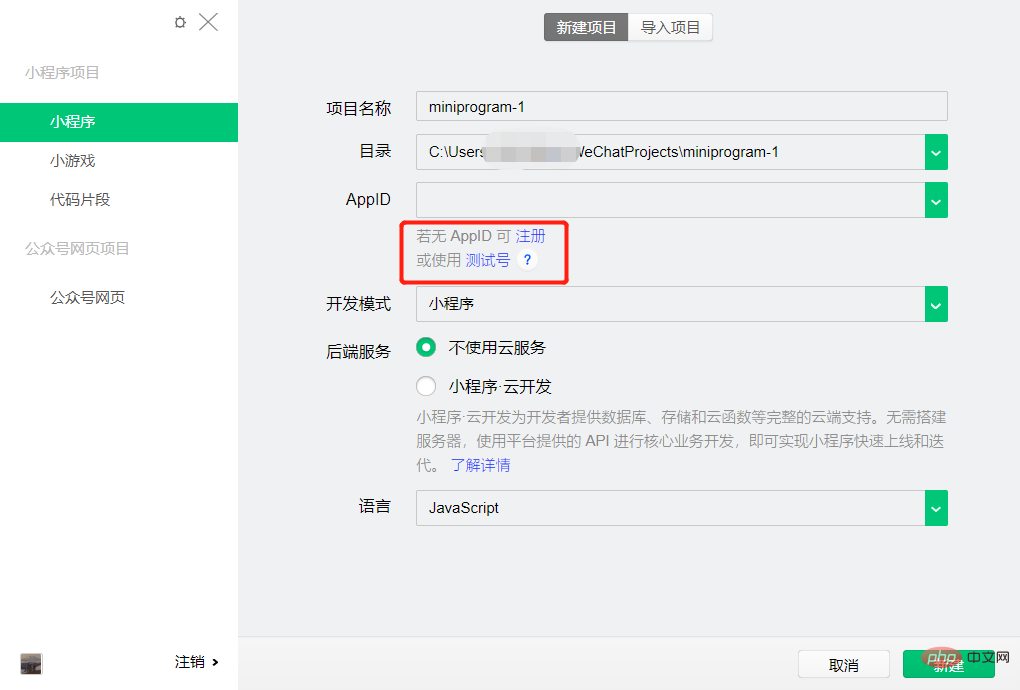This screenshot has height=690, width=1020.
Task: Click the 注册 link to register an AppID
Action: (531, 236)
